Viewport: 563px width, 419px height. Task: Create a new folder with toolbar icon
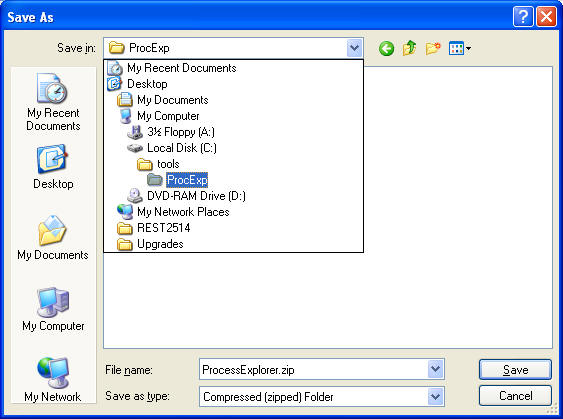coord(433,48)
